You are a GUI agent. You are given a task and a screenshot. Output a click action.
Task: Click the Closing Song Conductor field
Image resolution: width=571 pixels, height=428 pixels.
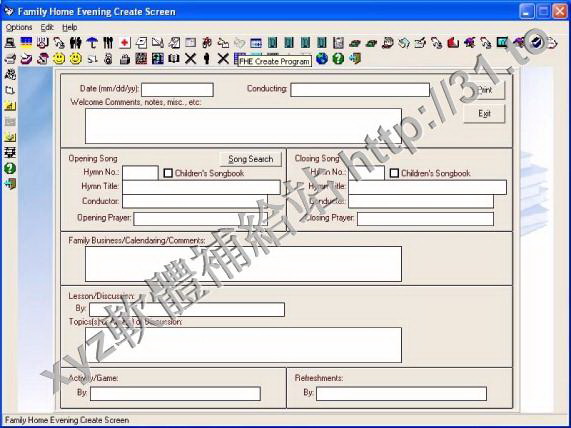421,201
